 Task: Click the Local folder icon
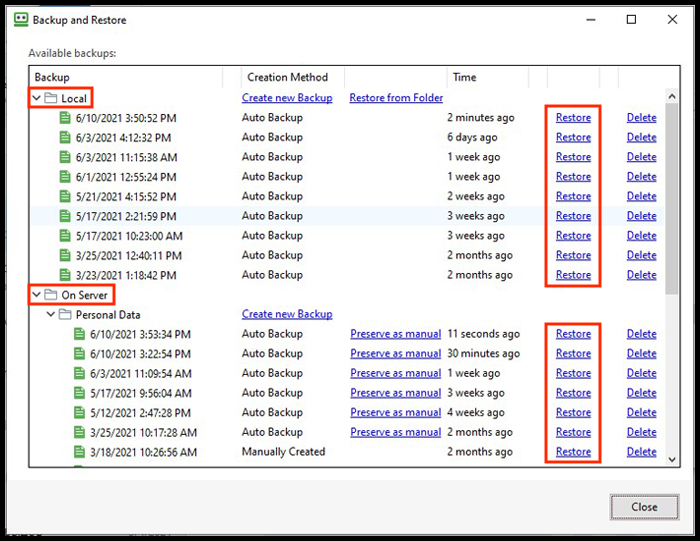click(x=51, y=98)
